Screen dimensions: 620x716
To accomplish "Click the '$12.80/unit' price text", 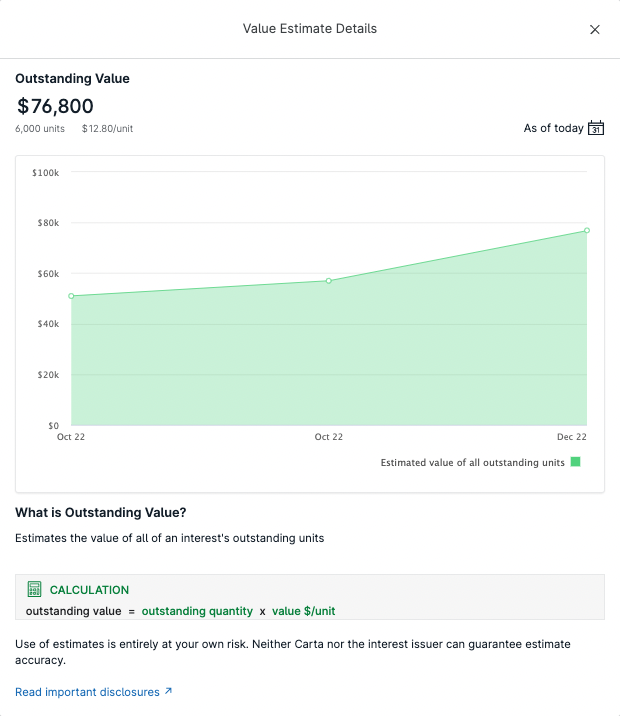I will (108, 128).
